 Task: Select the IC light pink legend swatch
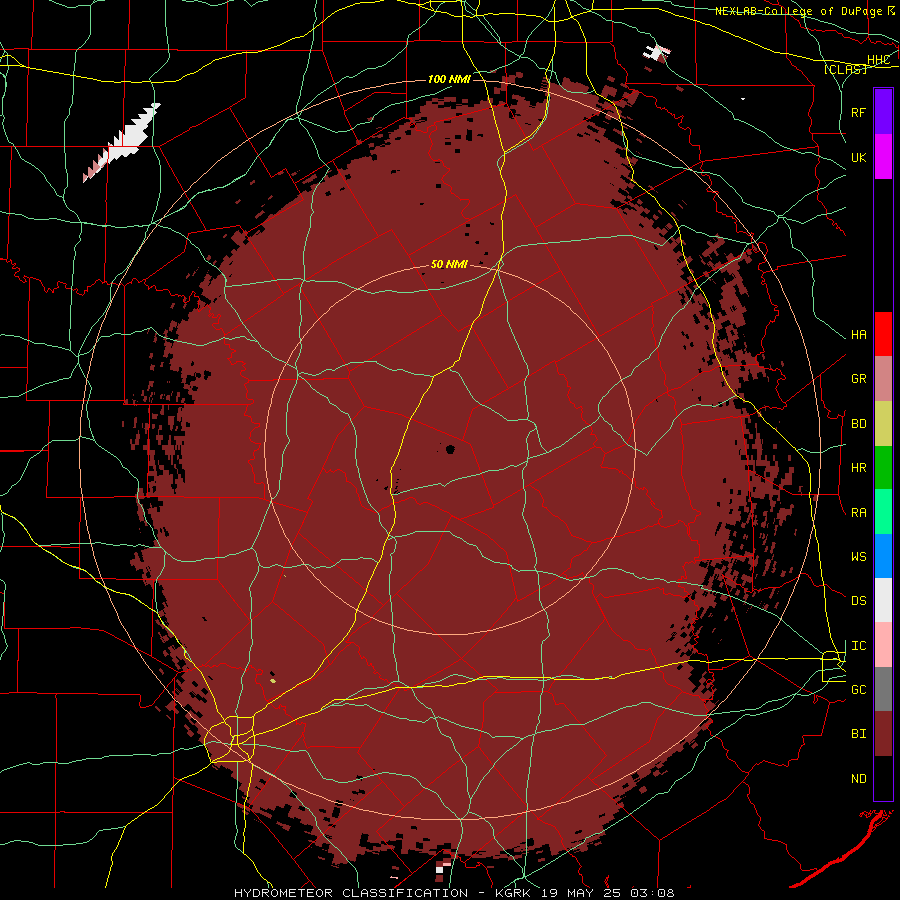click(883, 645)
